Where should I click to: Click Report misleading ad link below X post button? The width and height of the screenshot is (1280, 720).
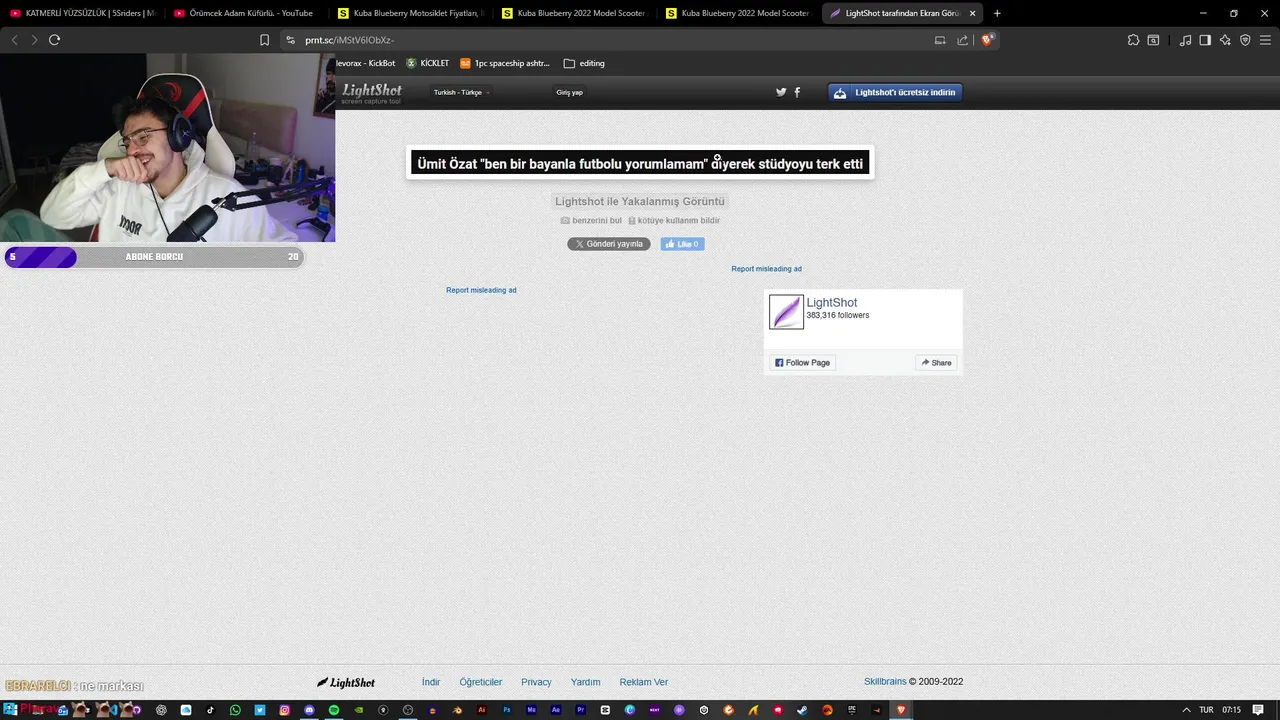click(481, 290)
